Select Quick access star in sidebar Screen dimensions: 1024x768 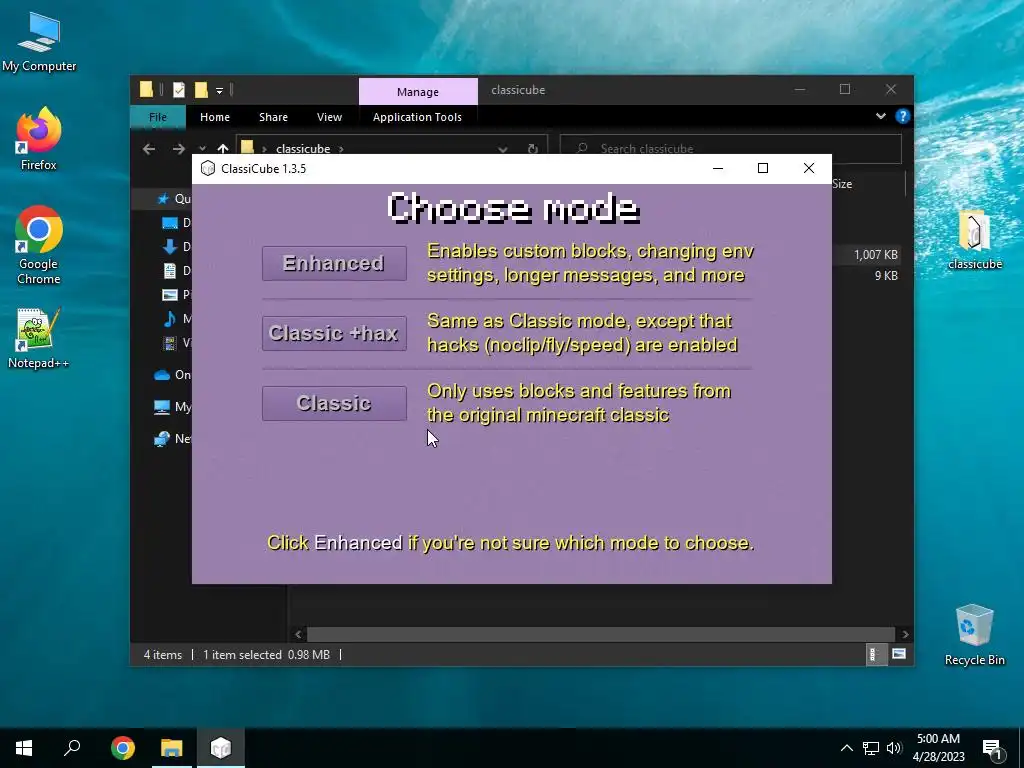point(163,199)
